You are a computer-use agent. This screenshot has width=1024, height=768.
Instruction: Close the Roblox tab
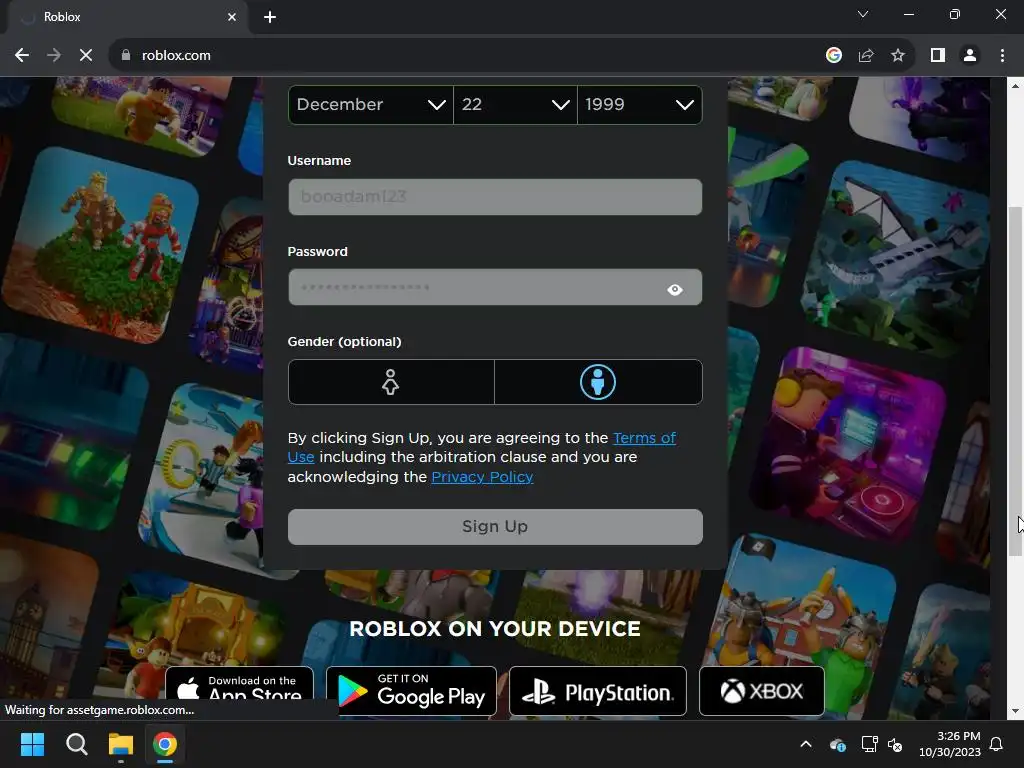[232, 17]
